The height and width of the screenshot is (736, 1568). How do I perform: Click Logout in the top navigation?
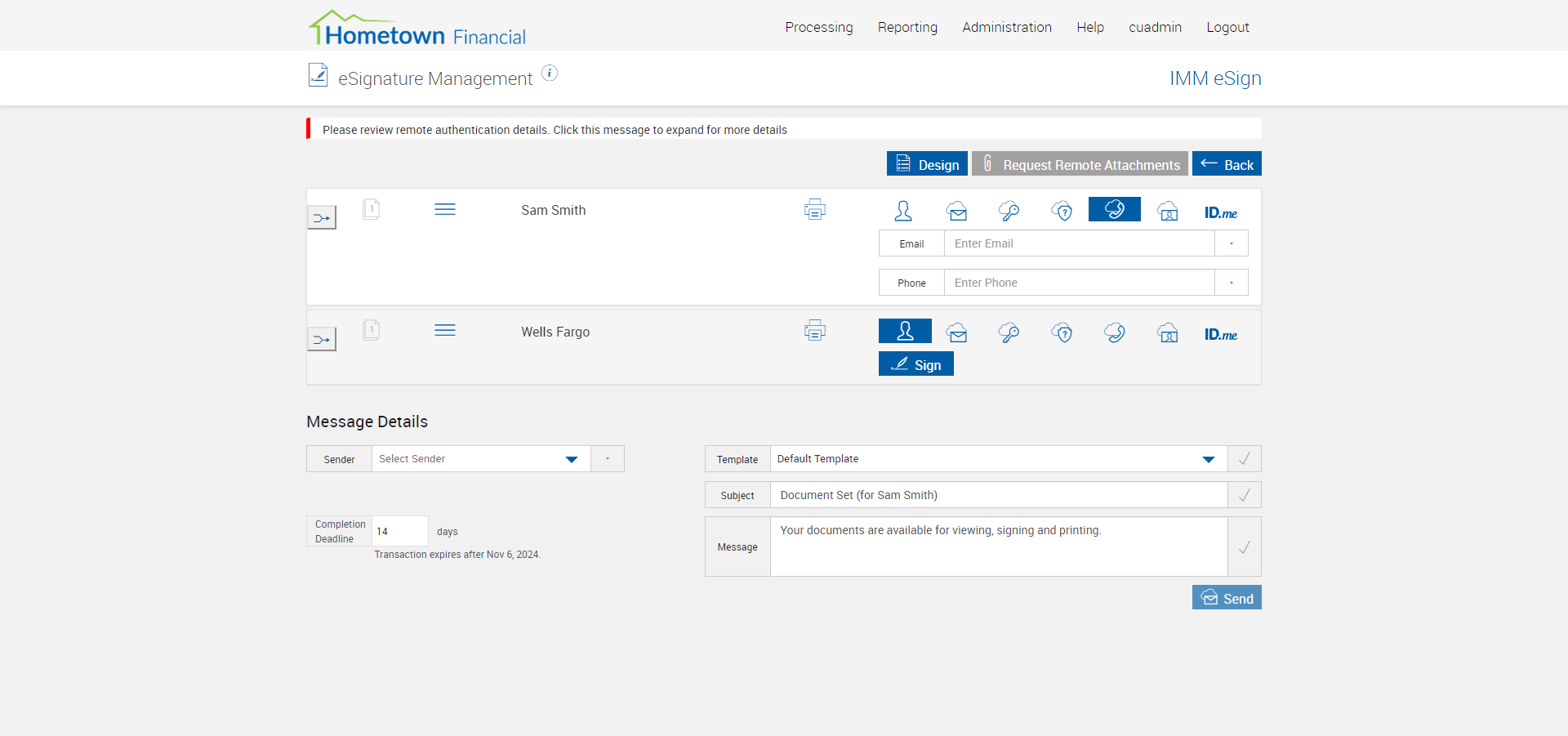click(1227, 27)
